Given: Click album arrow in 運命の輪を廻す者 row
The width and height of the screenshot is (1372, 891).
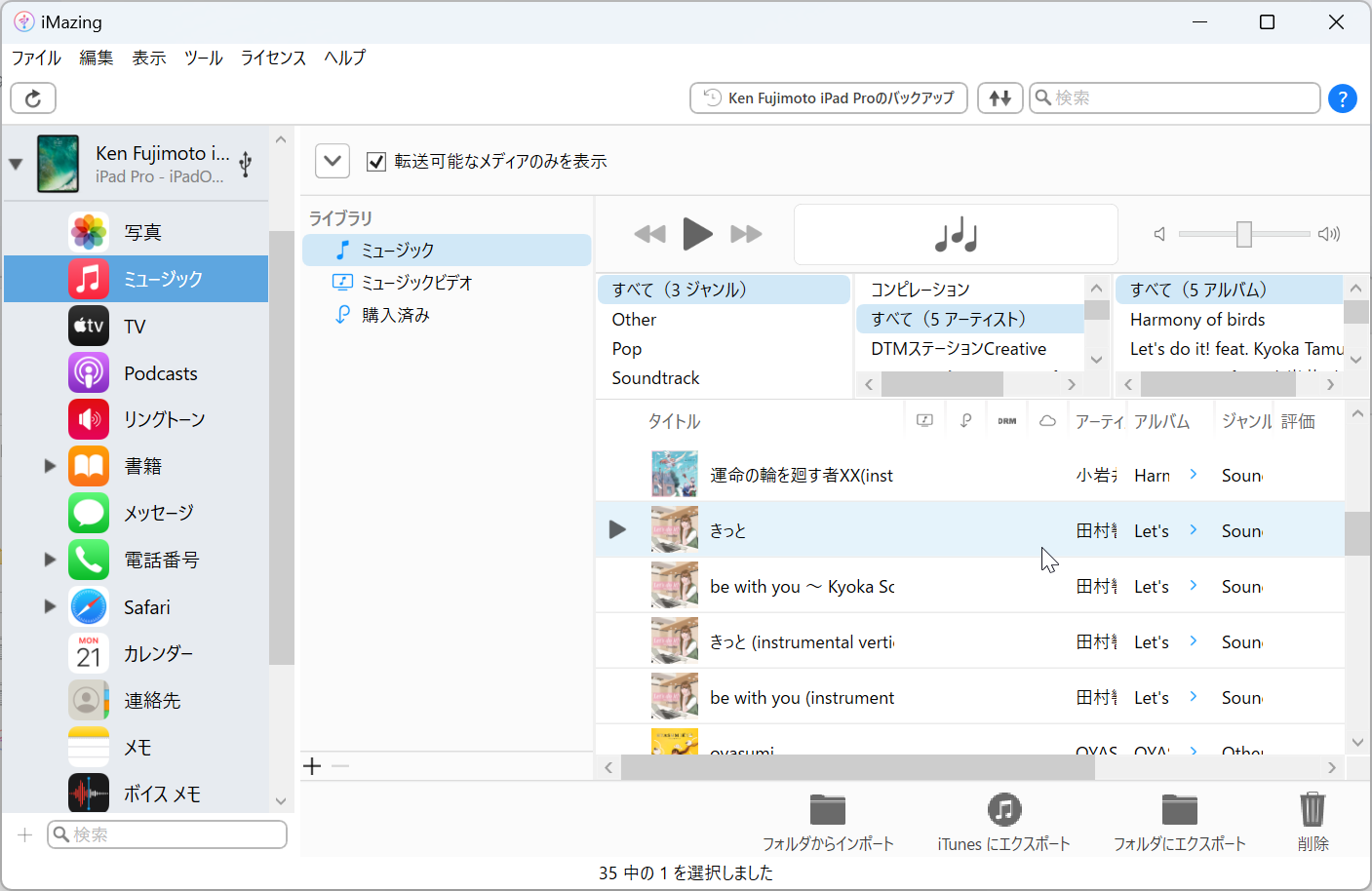Looking at the screenshot, I should 1194,474.
